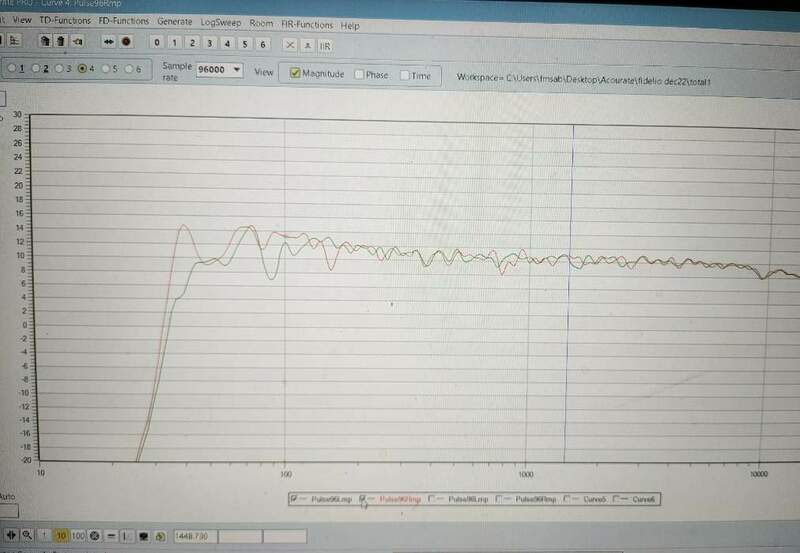
Task: Click the yellow 10 scale button at bottom
Action: [x=61, y=536]
